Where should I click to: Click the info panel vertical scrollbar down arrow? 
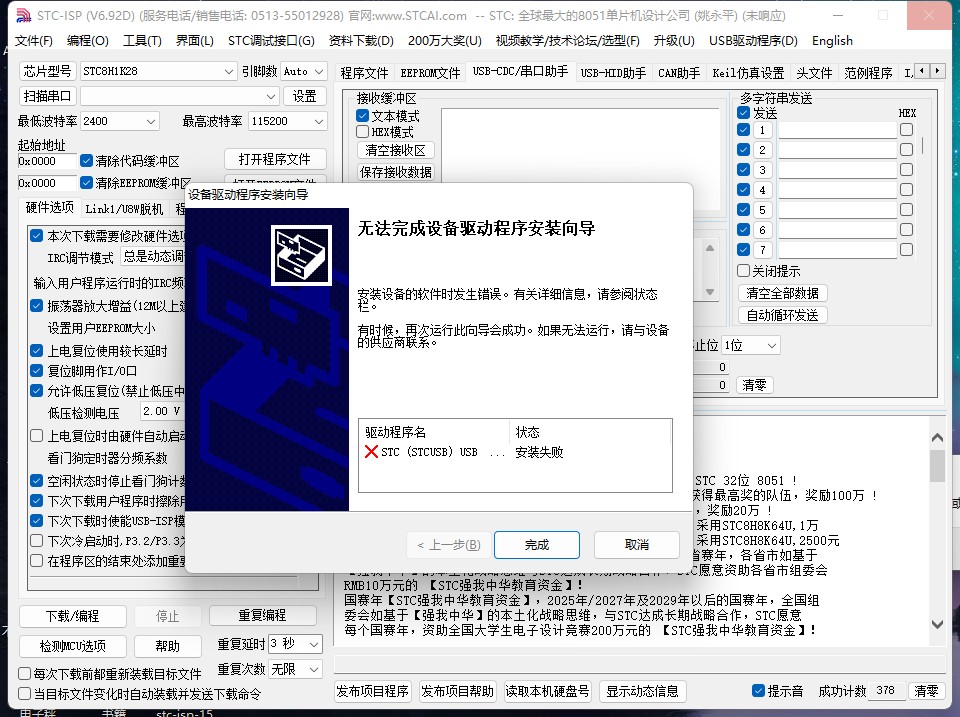(937, 625)
